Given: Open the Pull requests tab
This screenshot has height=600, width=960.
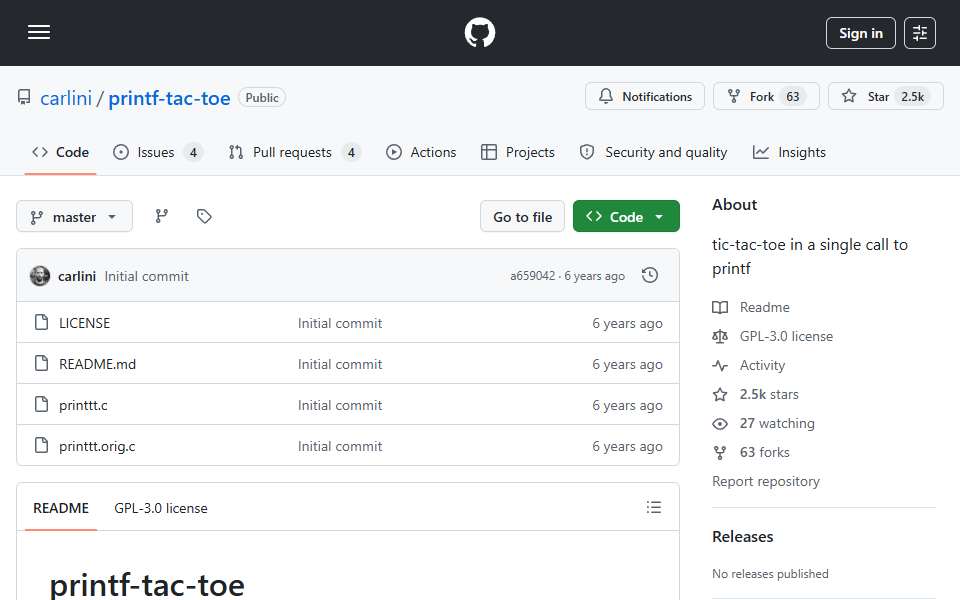Looking at the screenshot, I should point(294,152).
